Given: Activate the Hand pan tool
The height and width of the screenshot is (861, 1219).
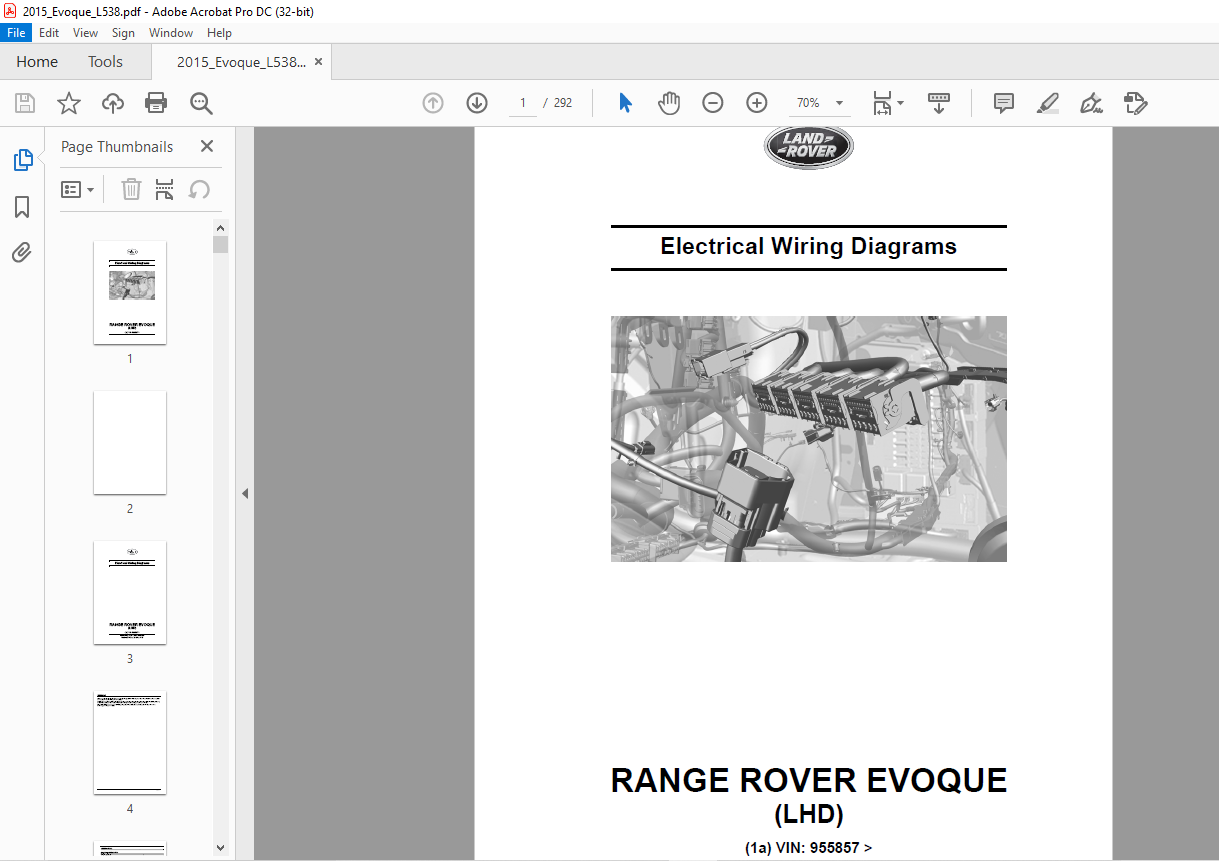Looking at the screenshot, I should tap(668, 103).
